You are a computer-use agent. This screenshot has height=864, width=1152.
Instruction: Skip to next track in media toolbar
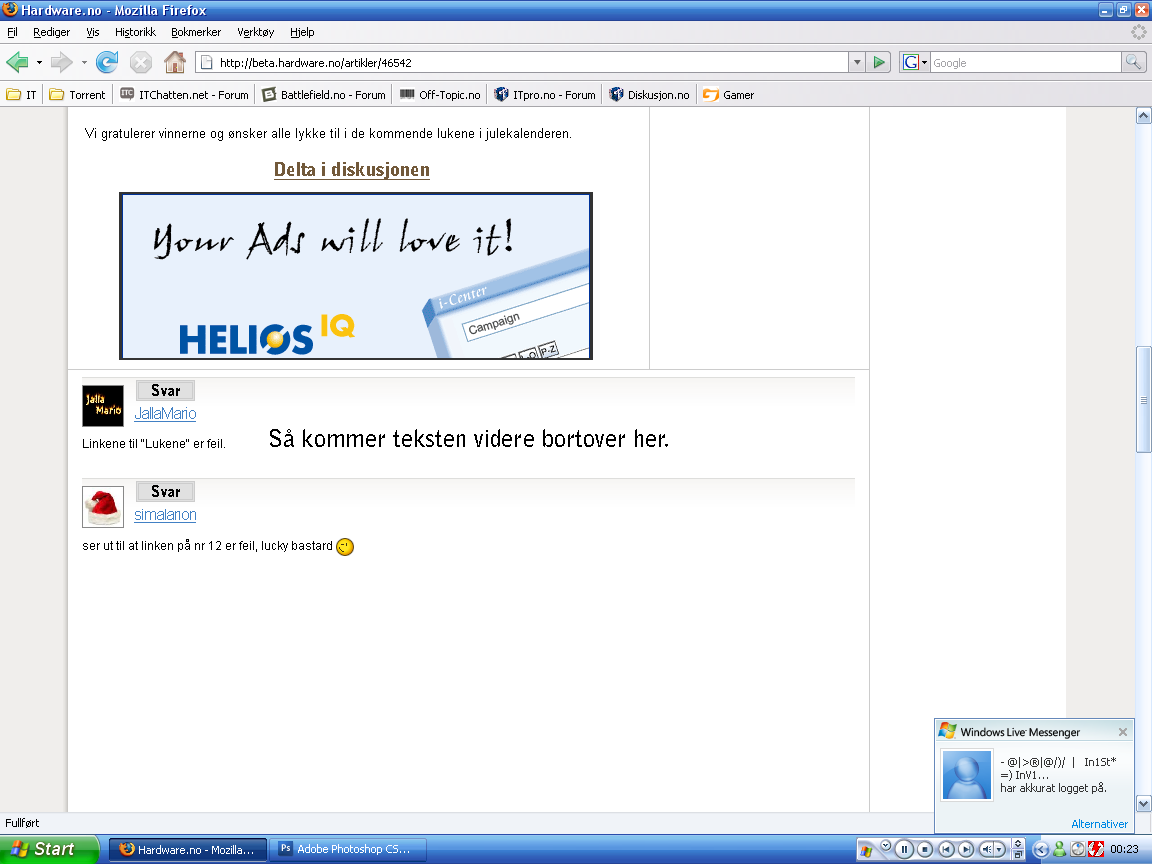(x=966, y=849)
